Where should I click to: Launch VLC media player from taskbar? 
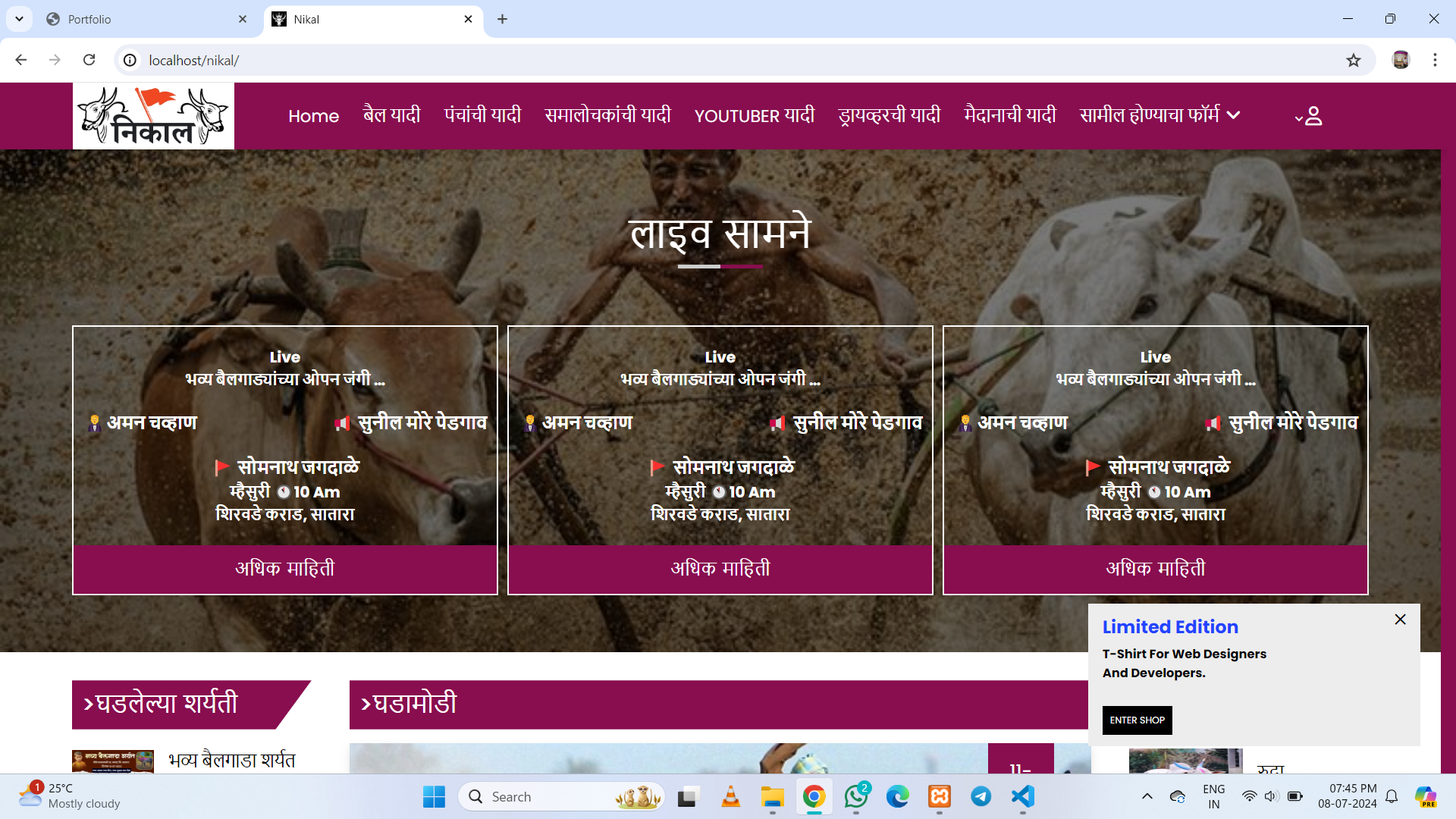pyautogui.click(x=730, y=796)
